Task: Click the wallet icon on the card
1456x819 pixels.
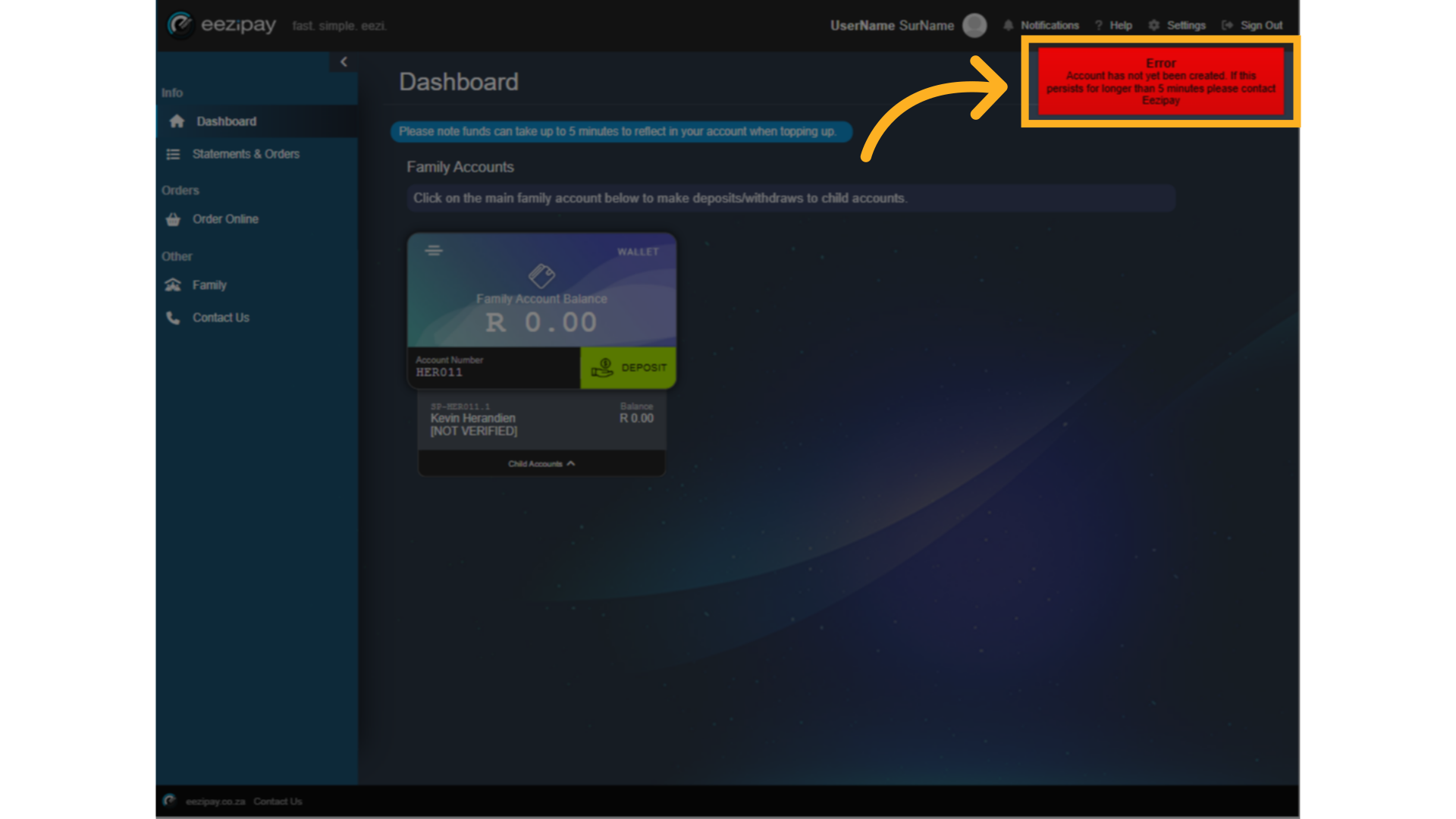Action: tap(541, 275)
